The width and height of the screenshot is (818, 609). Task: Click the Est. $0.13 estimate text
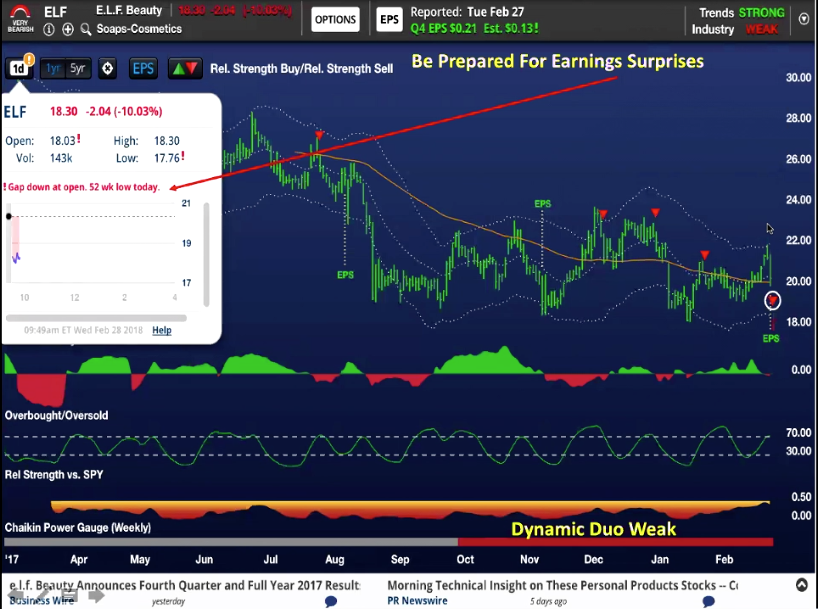tap(511, 29)
